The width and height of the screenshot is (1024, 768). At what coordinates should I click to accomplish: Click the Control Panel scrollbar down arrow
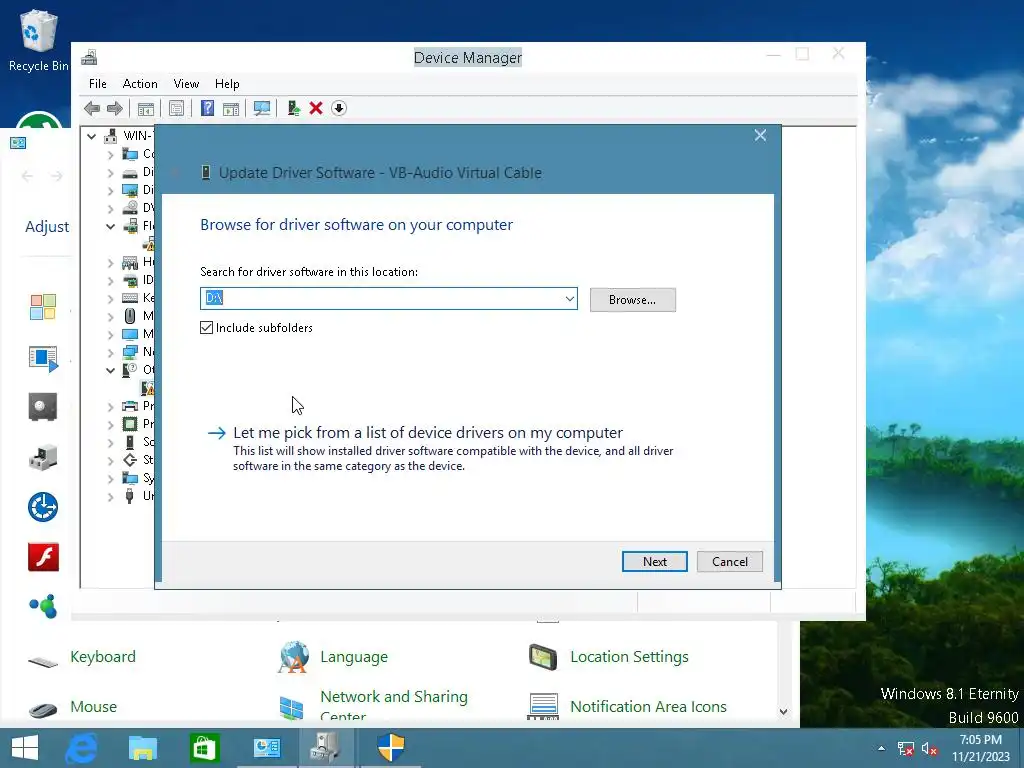[783, 712]
